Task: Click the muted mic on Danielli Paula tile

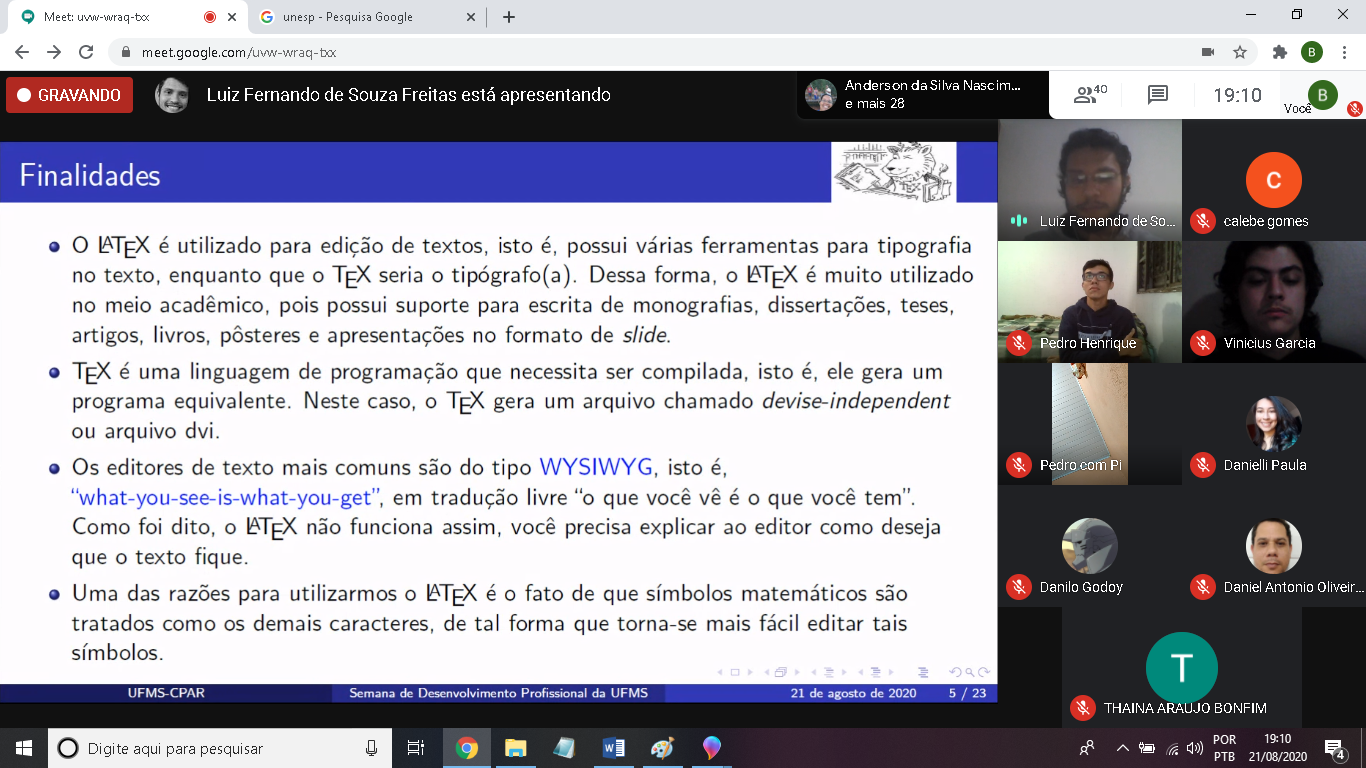Action: pyautogui.click(x=1202, y=465)
